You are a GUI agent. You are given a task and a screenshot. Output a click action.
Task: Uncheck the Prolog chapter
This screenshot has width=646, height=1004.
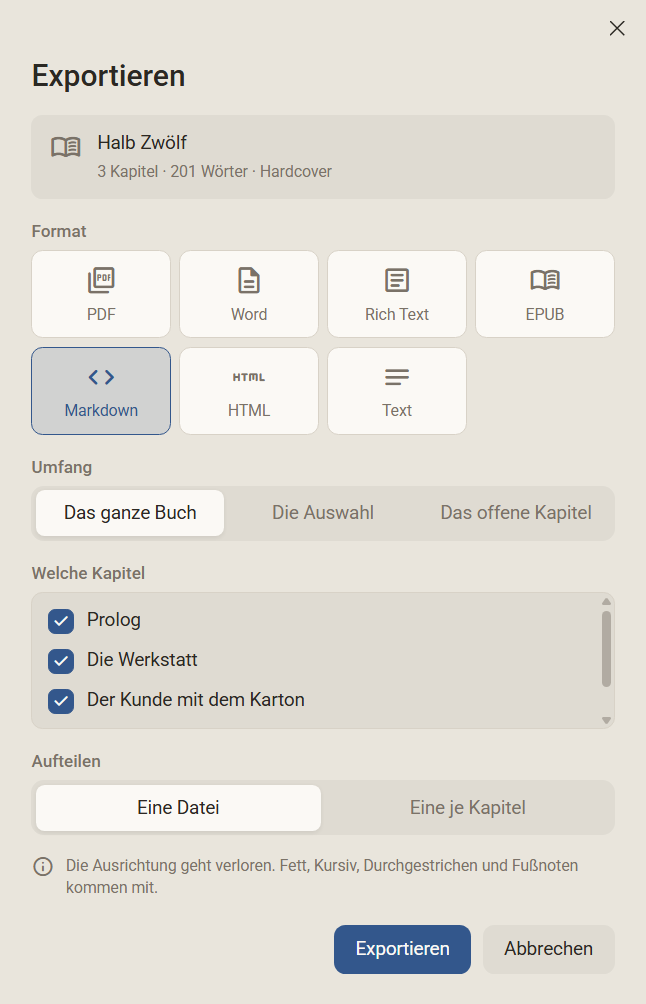pos(61,620)
